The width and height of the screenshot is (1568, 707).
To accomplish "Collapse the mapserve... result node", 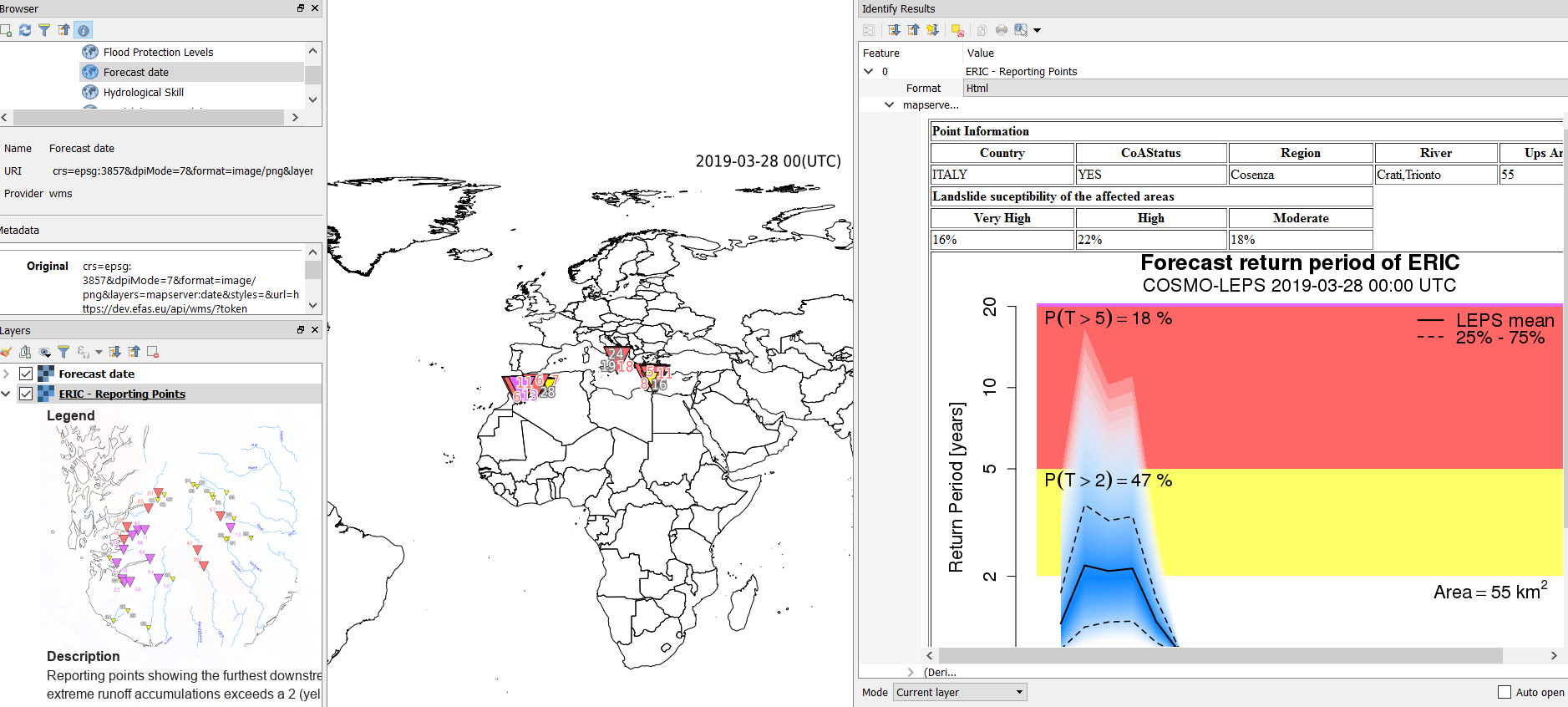I will click(889, 104).
